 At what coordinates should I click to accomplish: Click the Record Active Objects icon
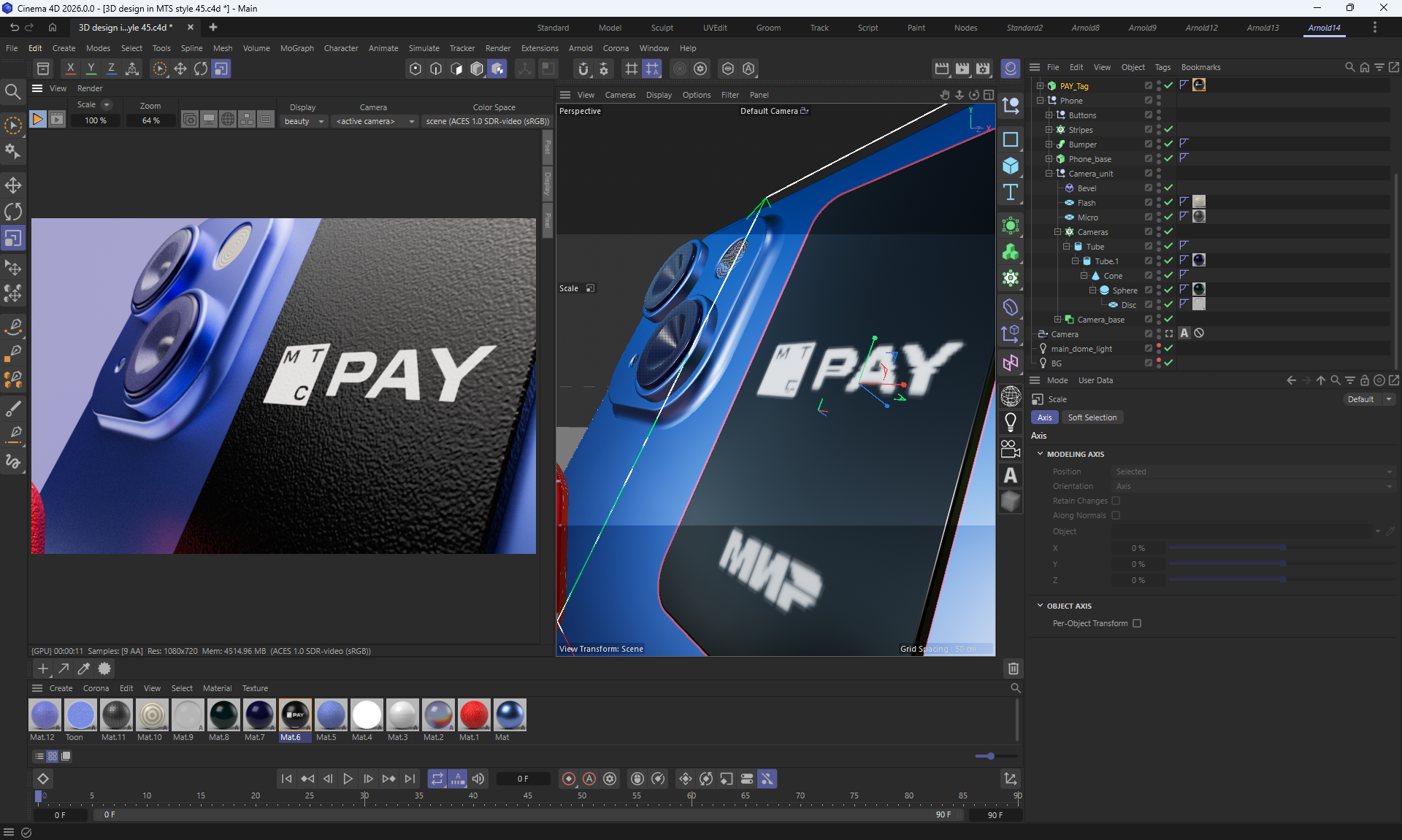[569, 779]
